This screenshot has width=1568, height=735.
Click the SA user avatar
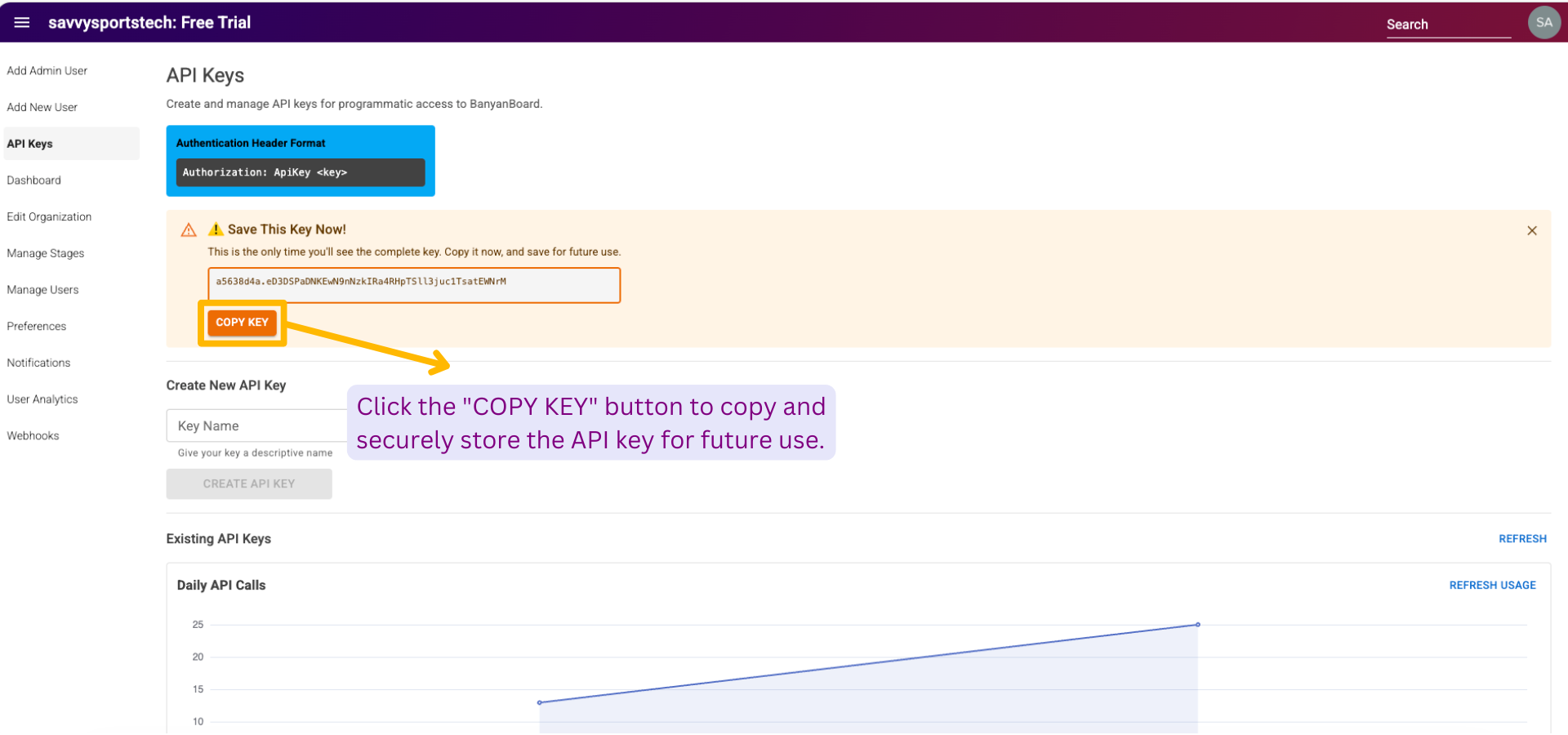(x=1543, y=23)
